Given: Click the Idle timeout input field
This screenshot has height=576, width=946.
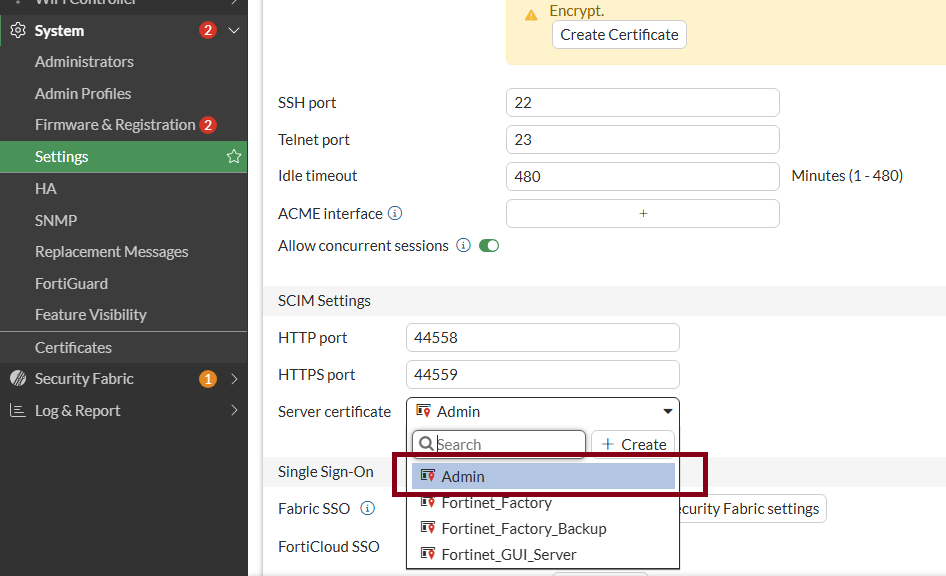Looking at the screenshot, I should point(643,176).
